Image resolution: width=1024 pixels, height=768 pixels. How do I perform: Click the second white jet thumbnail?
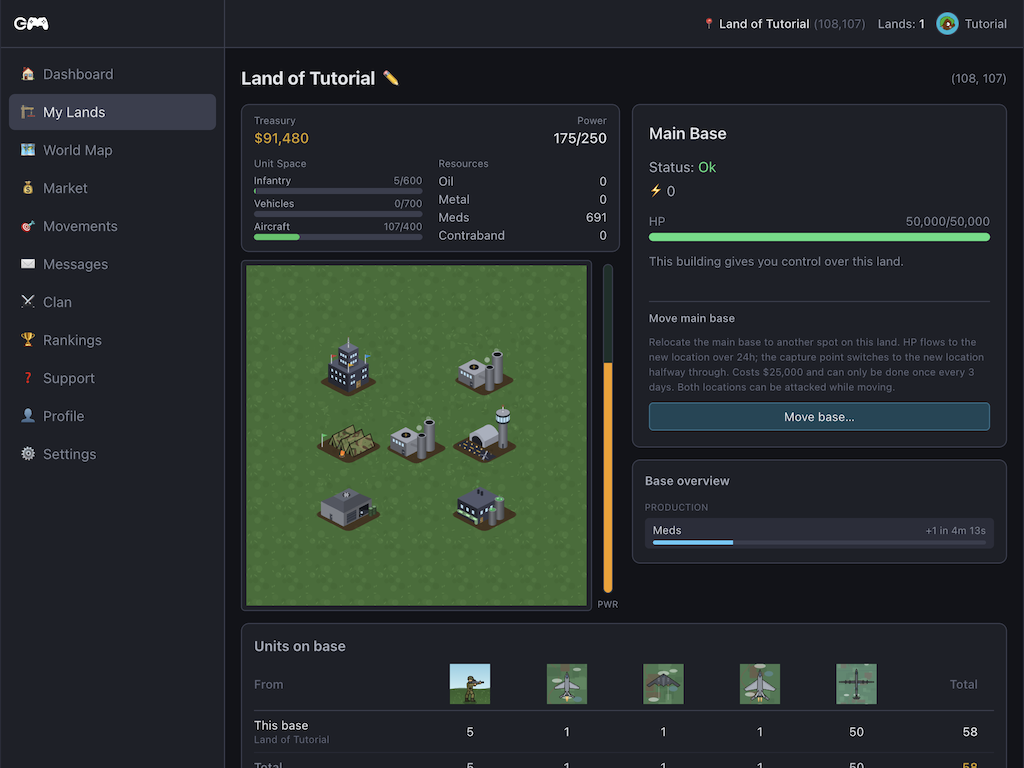click(760, 684)
